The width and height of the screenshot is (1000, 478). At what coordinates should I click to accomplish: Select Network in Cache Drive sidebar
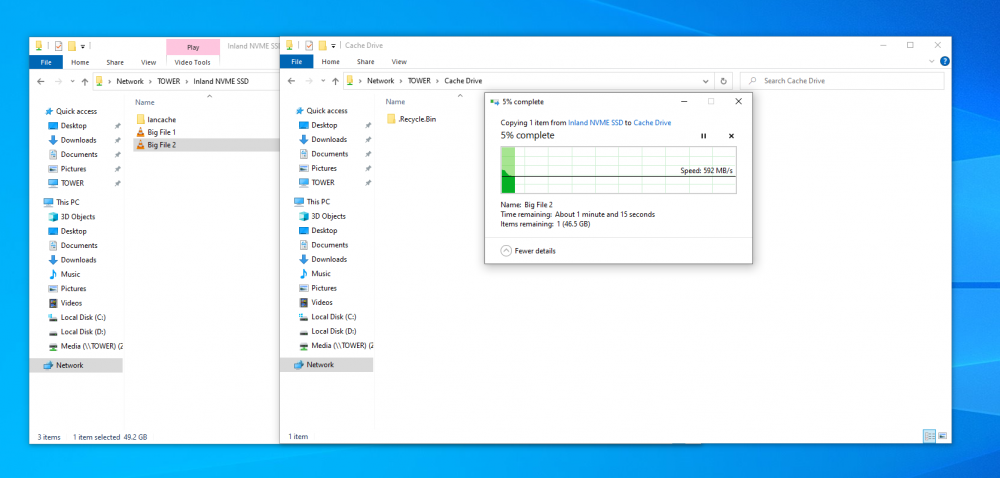(x=327, y=365)
